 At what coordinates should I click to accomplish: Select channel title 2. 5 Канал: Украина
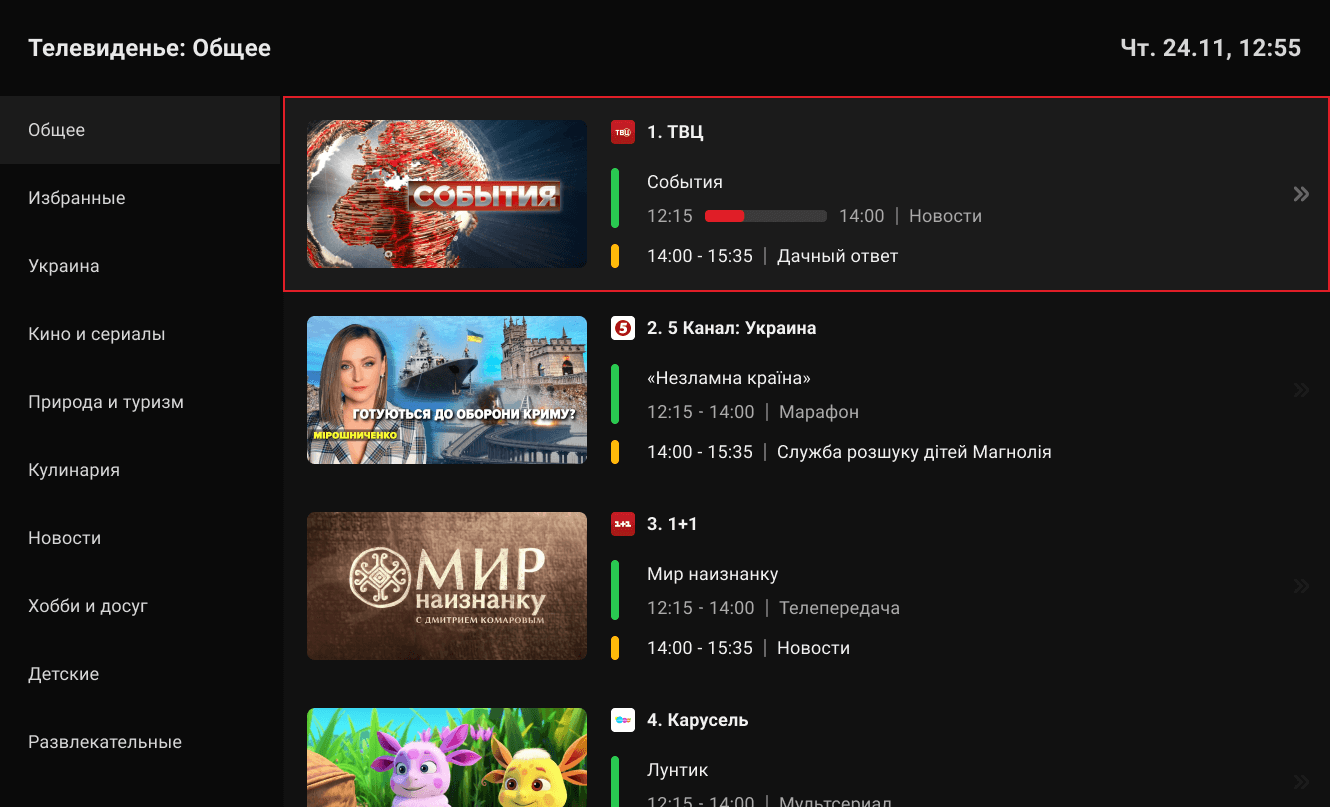pos(732,328)
